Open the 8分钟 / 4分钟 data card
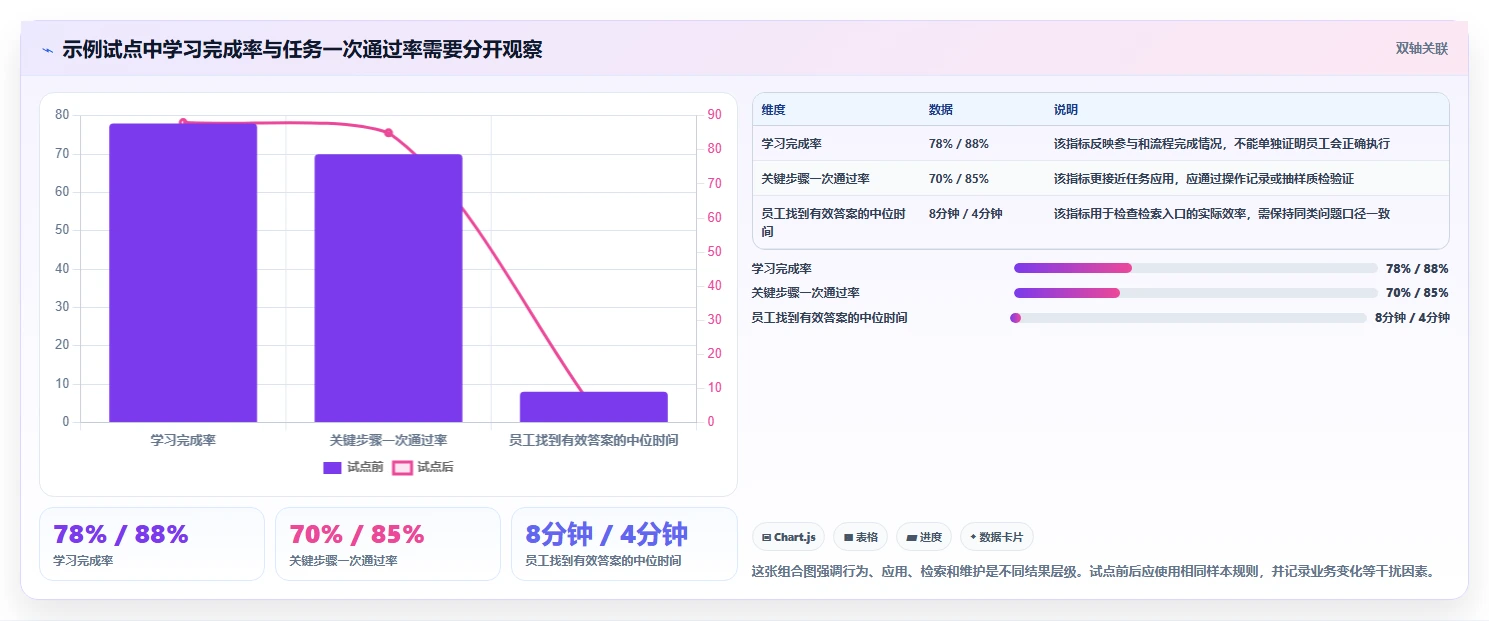The image size is (1489, 621). coord(624,544)
